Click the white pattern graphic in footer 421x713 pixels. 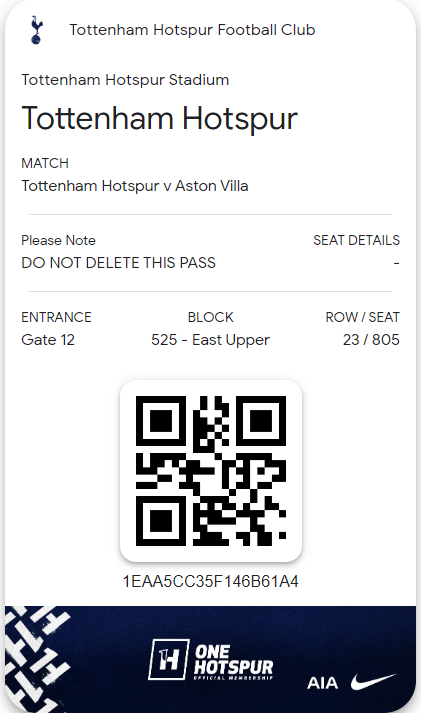click(x=38, y=659)
